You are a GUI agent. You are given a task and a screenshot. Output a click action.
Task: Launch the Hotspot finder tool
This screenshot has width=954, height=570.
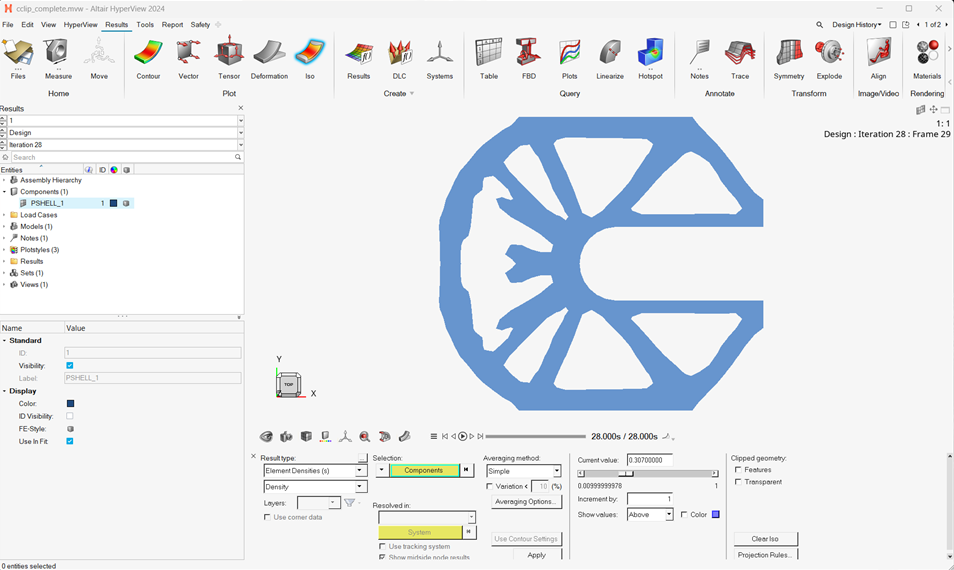[650, 56]
